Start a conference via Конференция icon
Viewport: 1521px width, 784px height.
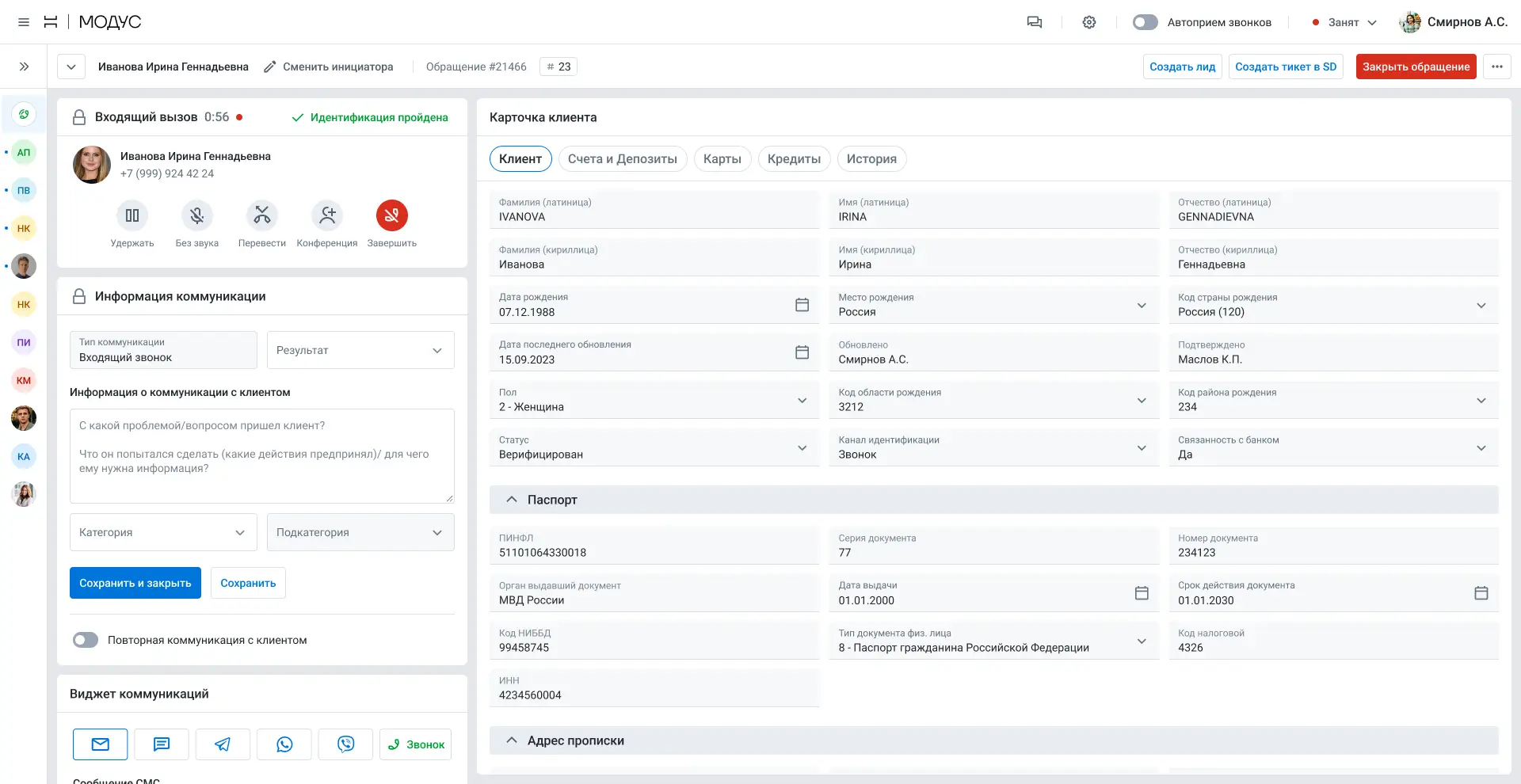pyautogui.click(x=327, y=215)
